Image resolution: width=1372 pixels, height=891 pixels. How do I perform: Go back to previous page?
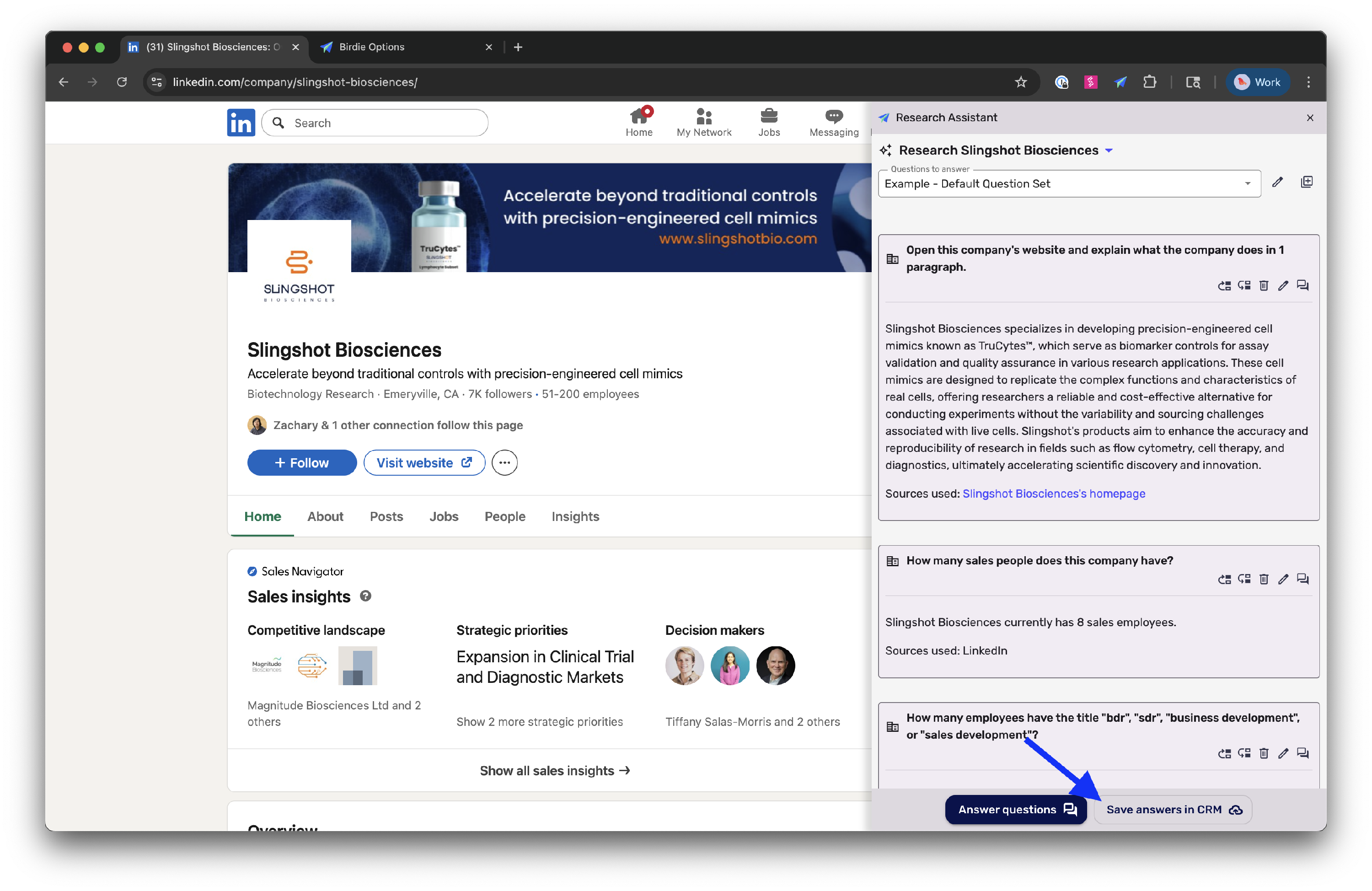[x=64, y=82]
